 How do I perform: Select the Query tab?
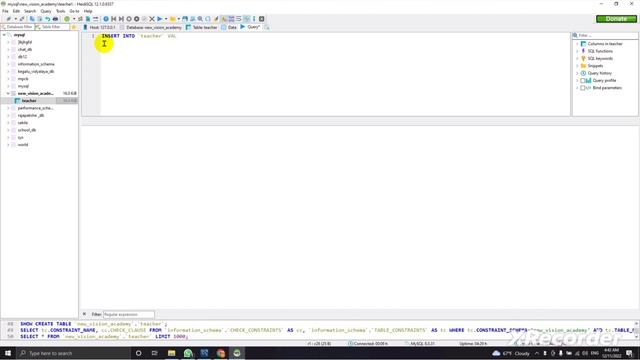[x=250, y=27]
